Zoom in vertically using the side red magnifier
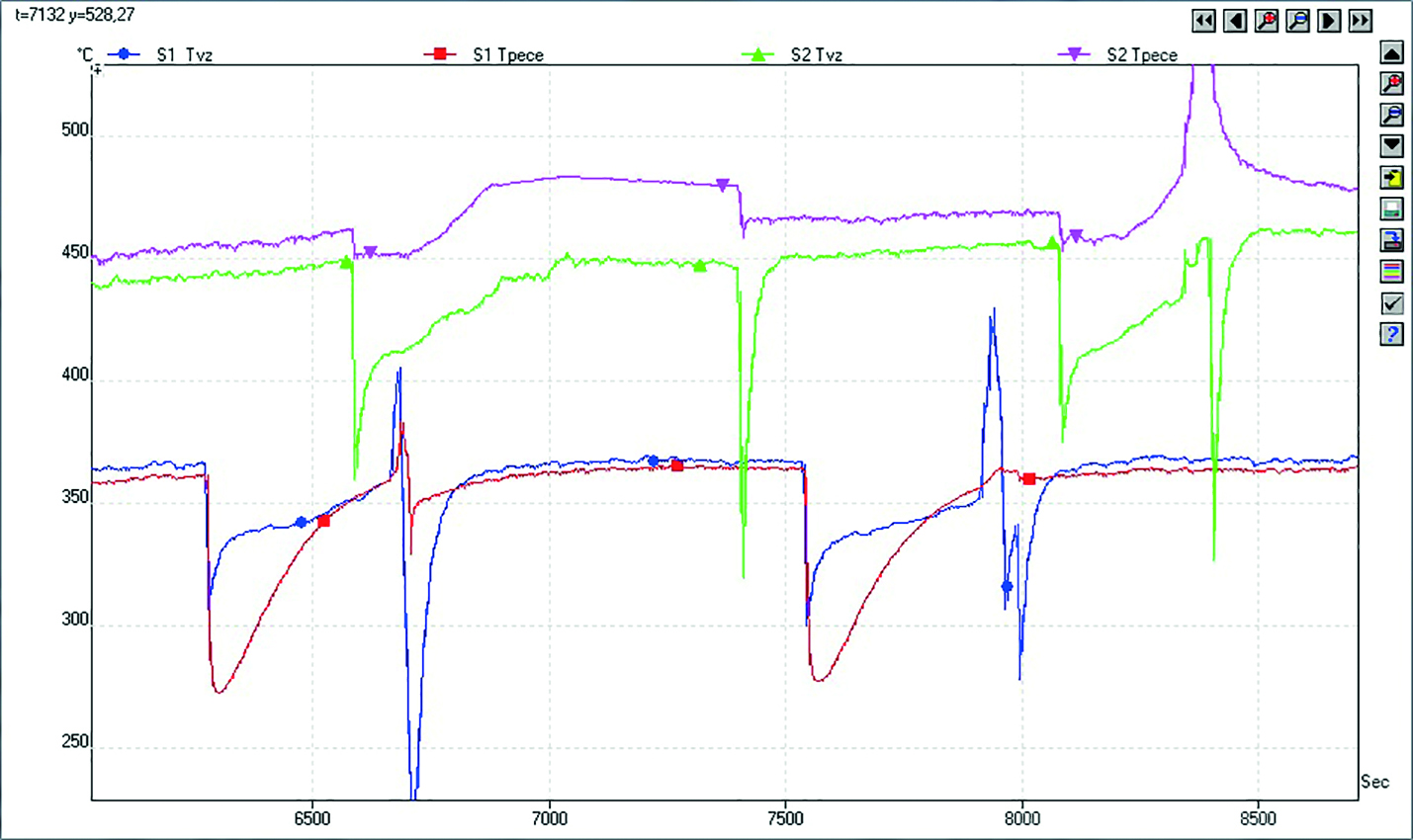Viewport: 1413px width, 840px height. [x=1392, y=84]
